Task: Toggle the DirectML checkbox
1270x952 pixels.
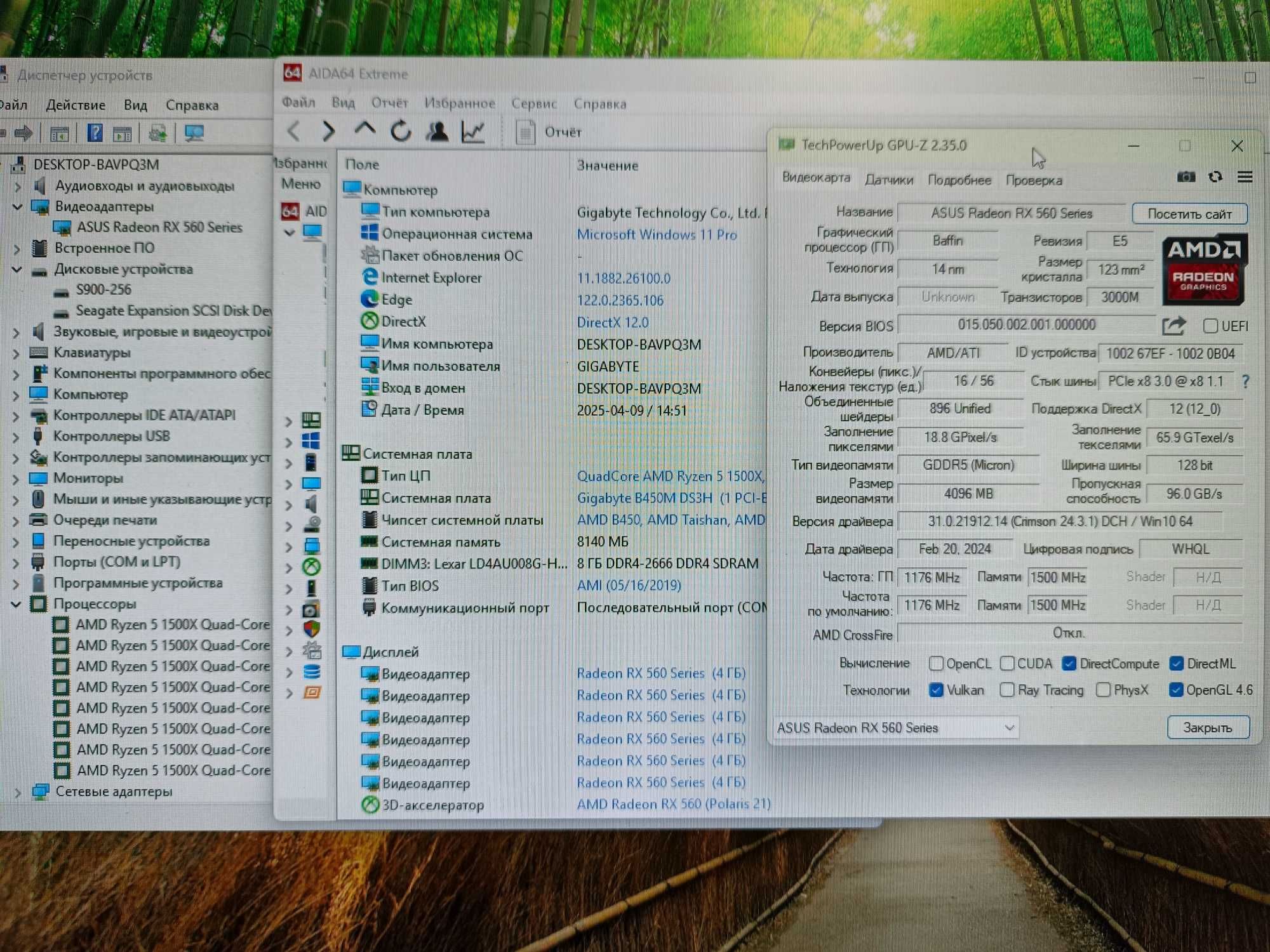Action: point(1176,664)
